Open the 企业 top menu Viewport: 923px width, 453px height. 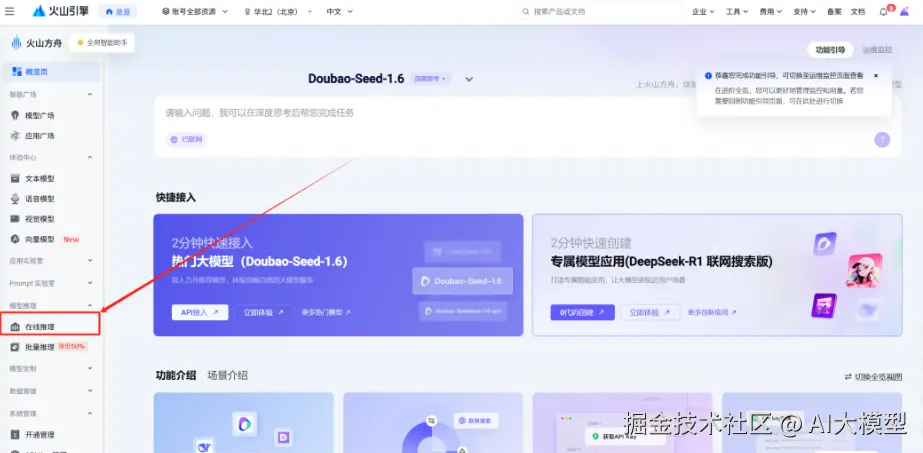click(703, 11)
